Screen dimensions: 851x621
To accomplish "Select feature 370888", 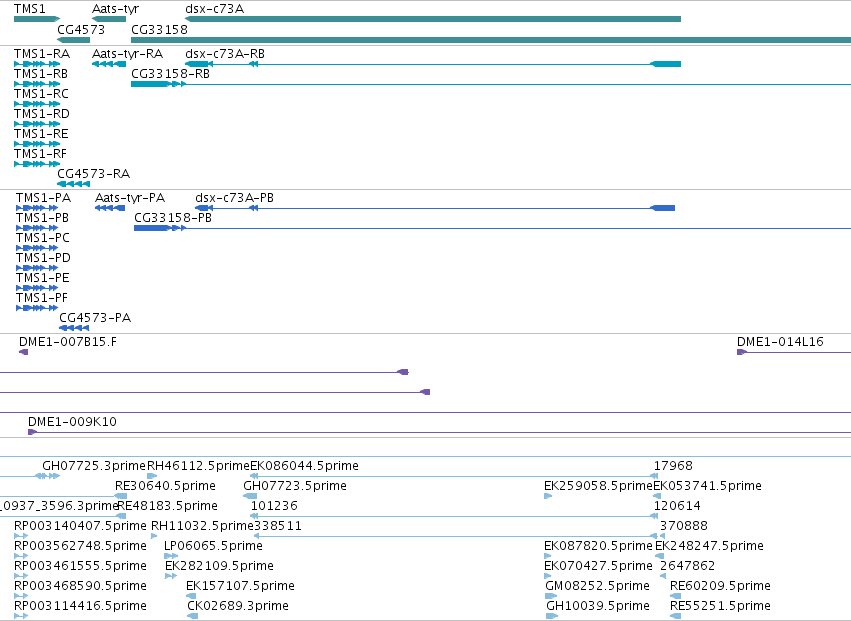I will click(684, 526).
